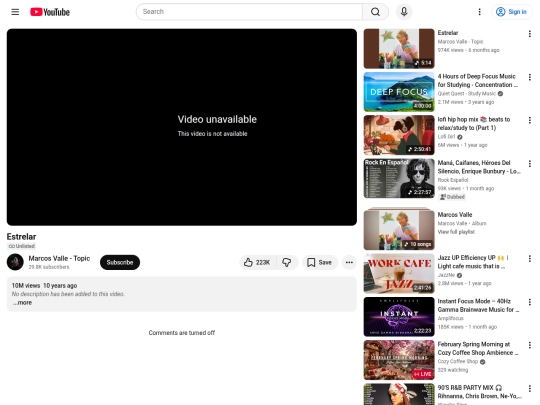
Task: Click Cozy Coffee Shop channel name
Action: coord(458,362)
